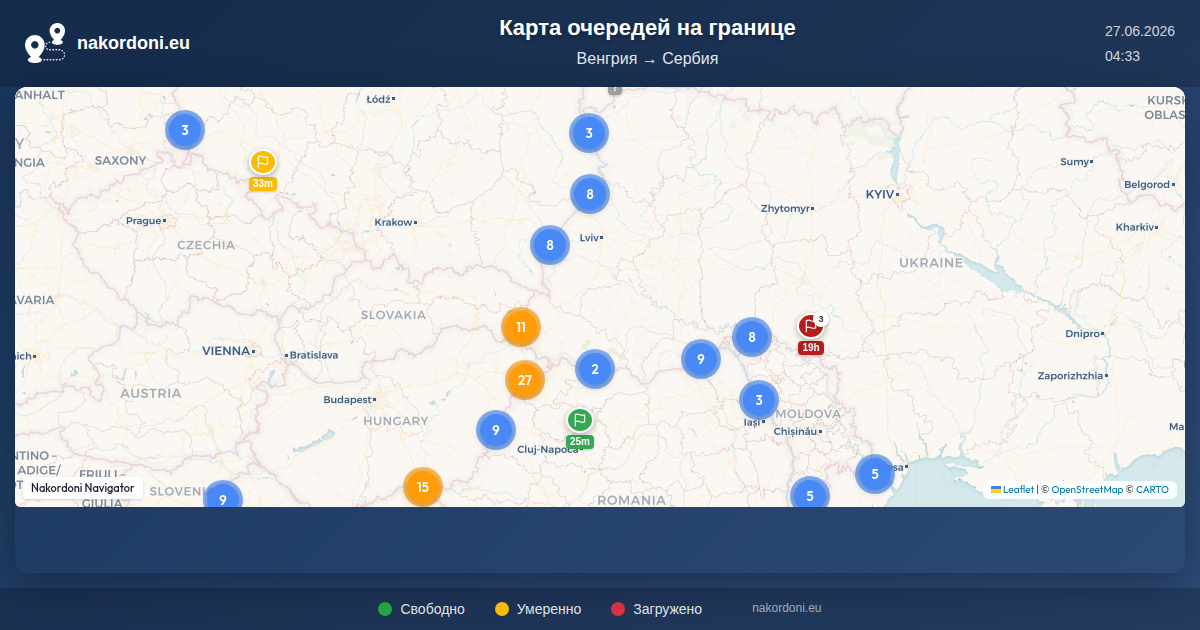Click the red Загружено legend dot
This screenshot has width=1200, height=630.
(618, 609)
